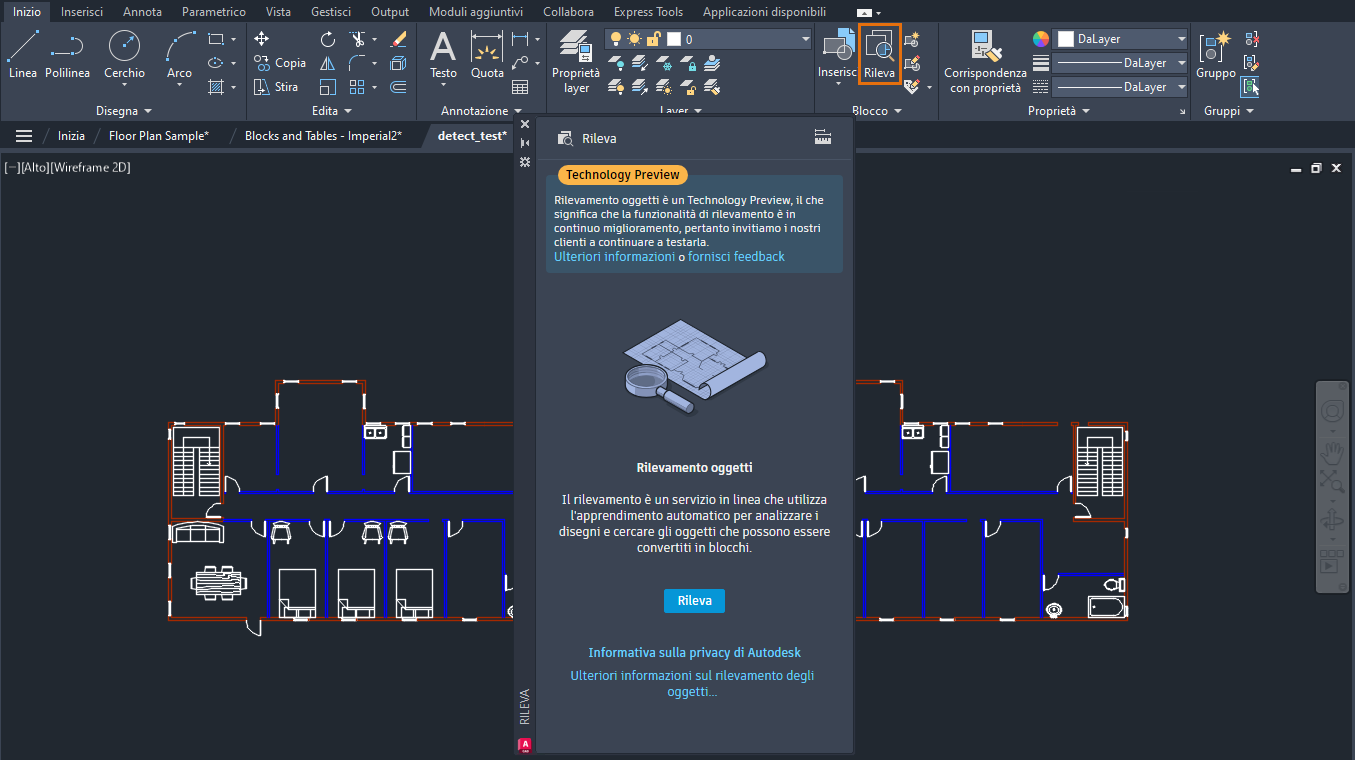Open the Inizia start tab
1355x760 pixels.
tap(71, 136)
